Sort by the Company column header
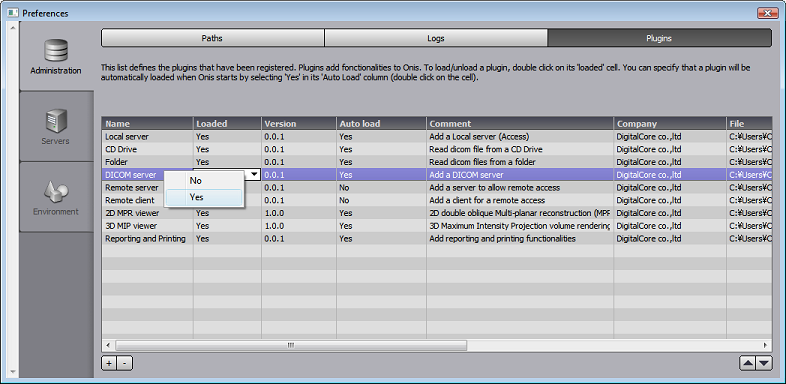Image resolution: width=786 pixels, height=384 pixels. tap(670, 124)
